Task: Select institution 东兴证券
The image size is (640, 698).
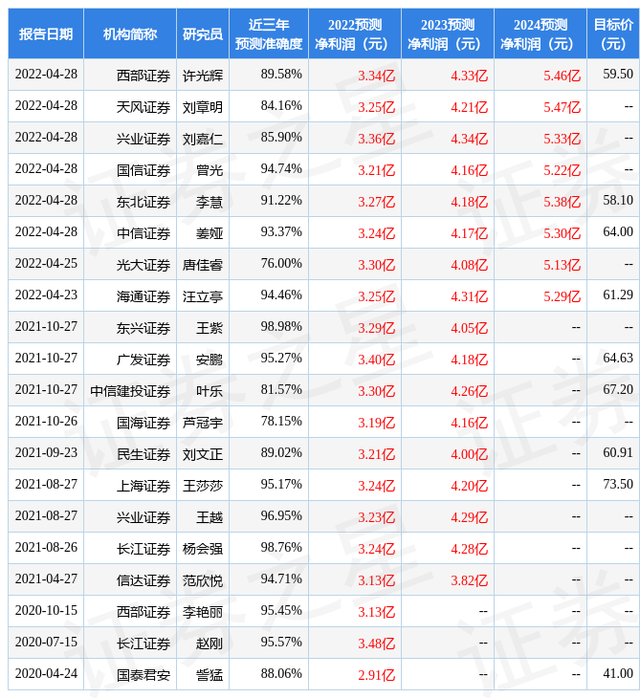Action: [143, 328]
